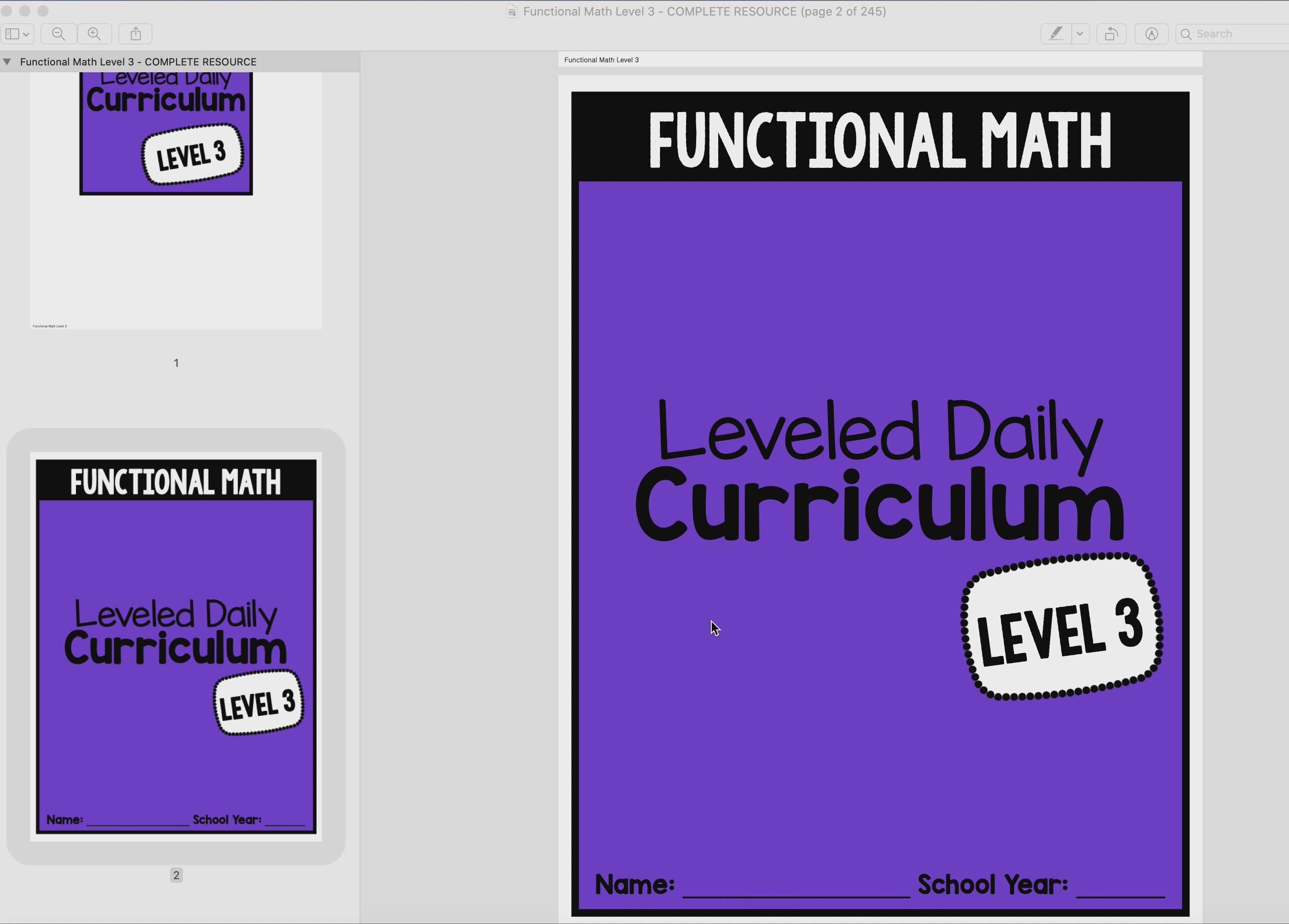Image resolution: width=1289 pixels, height=924 pixels.
Task: Select the highlight tool
Action: pos(1056,33)
